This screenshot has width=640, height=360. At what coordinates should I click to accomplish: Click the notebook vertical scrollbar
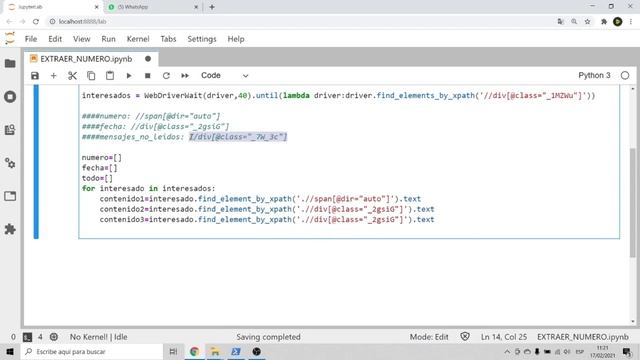click(633, 203)
